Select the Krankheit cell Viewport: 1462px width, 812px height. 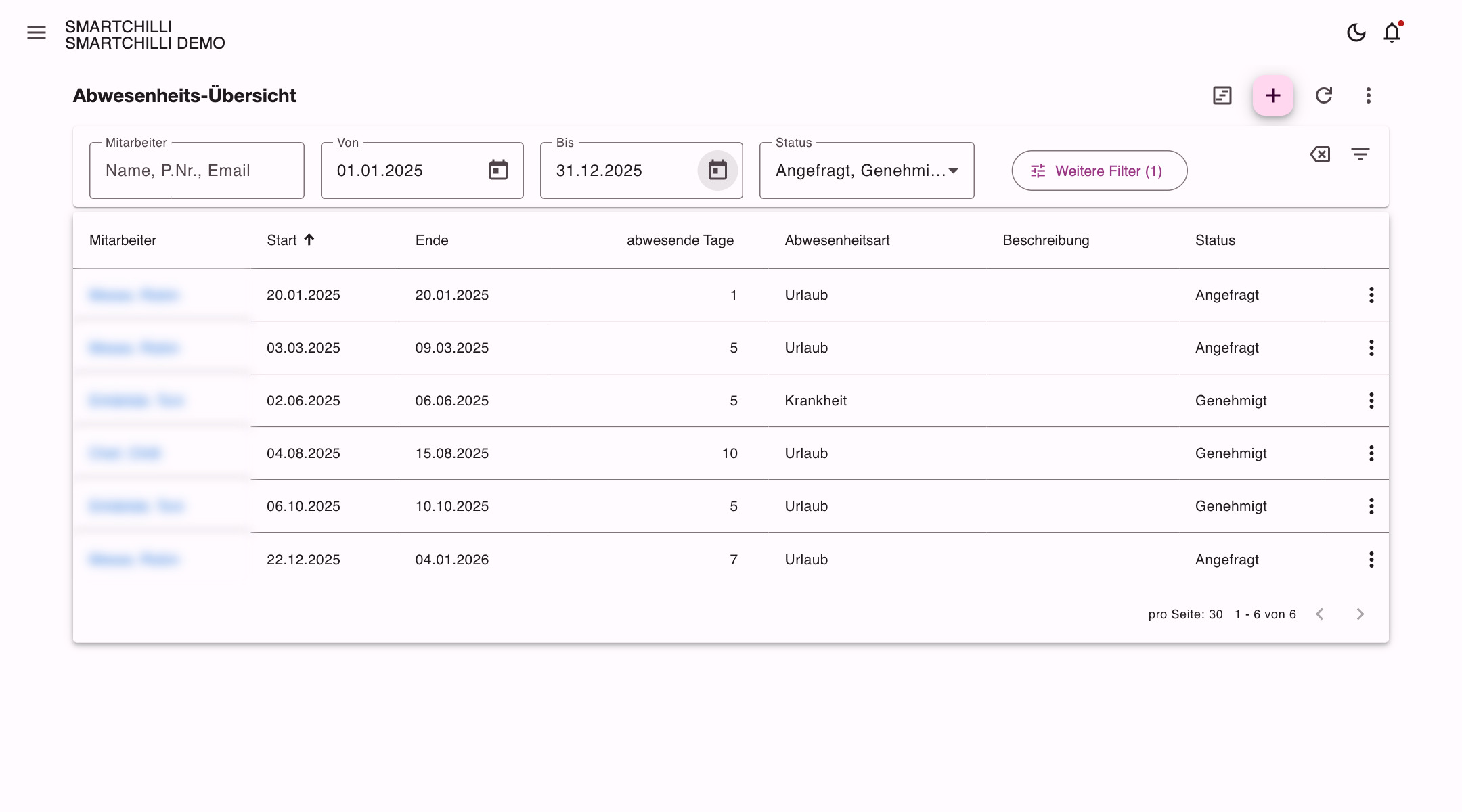point(816,401)
